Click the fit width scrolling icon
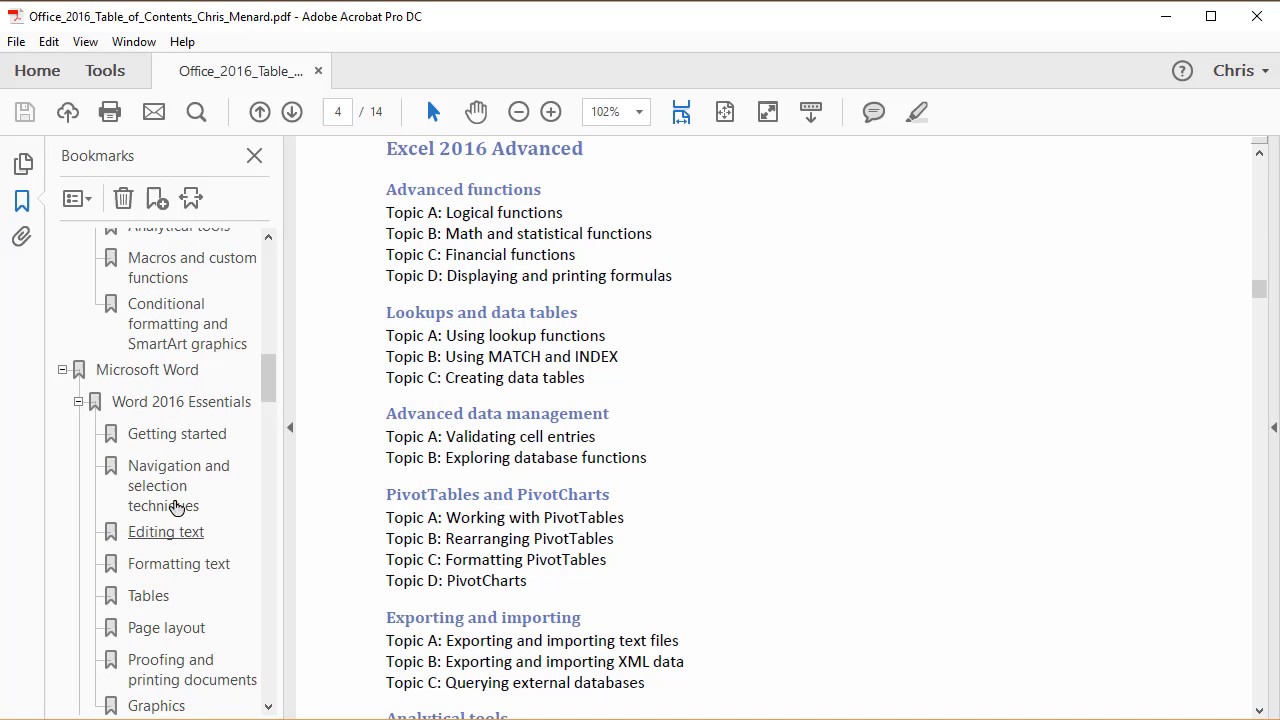 681,112
